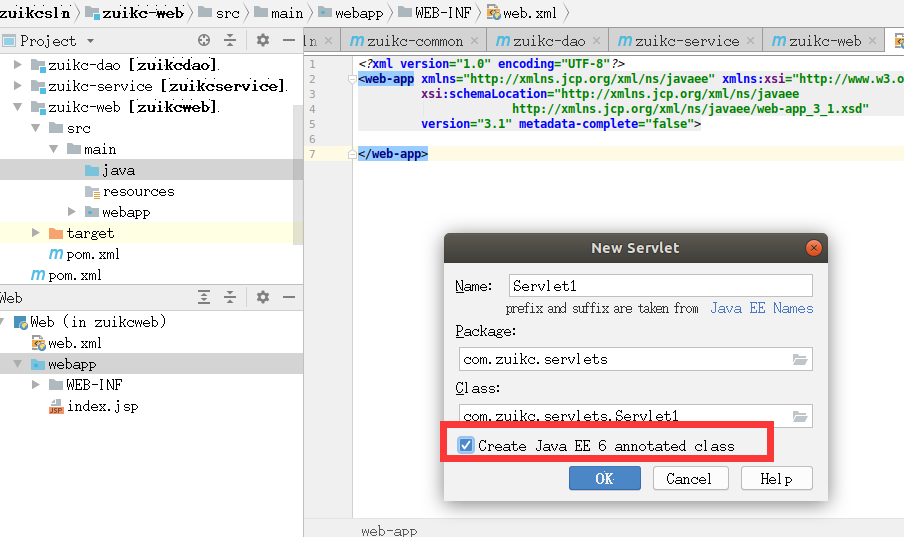Click the expand-all icon in Web panel

click(204, 297)
